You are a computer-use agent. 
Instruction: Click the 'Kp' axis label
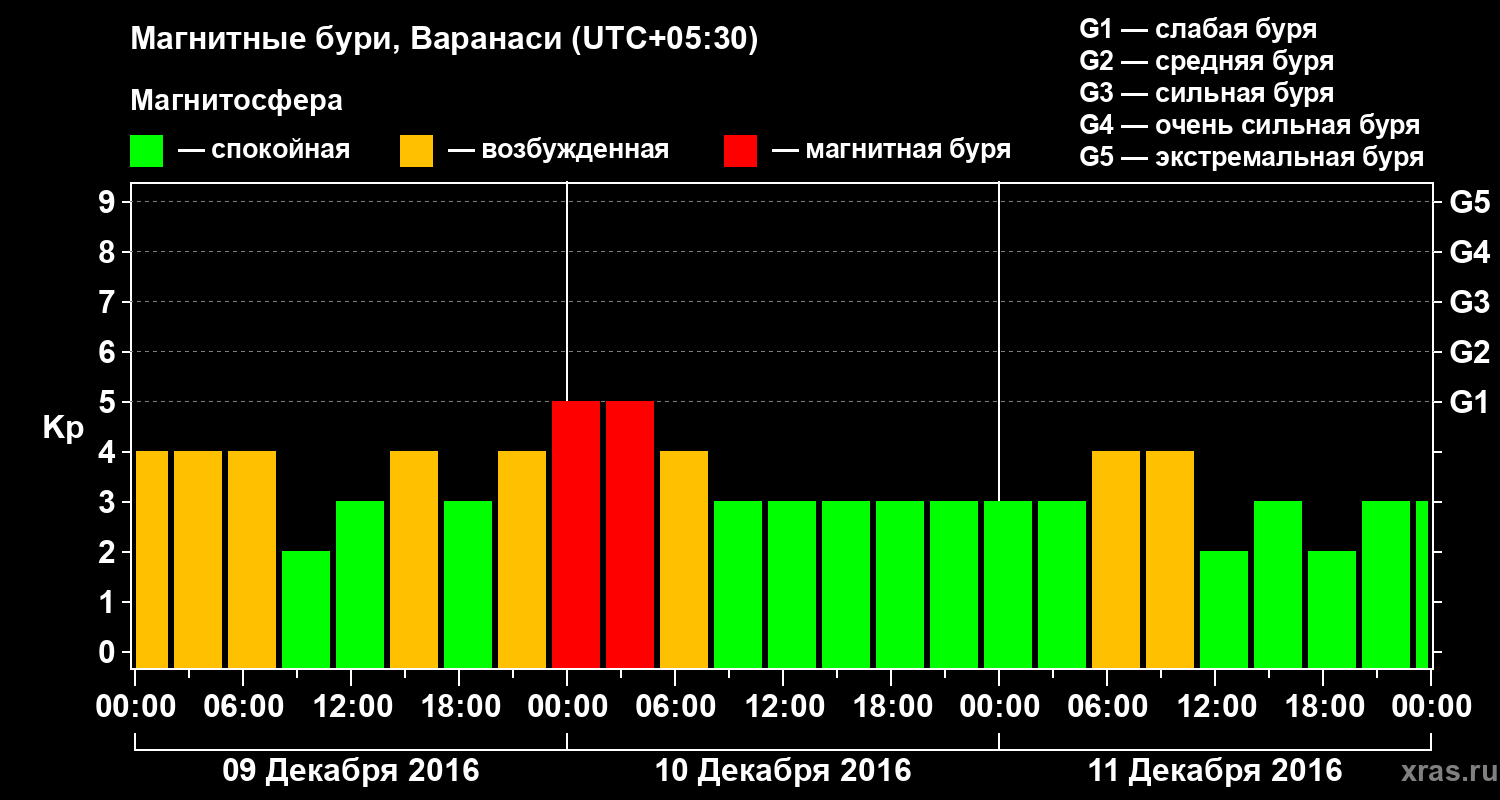pyautogui.click(x=64, y=427)
